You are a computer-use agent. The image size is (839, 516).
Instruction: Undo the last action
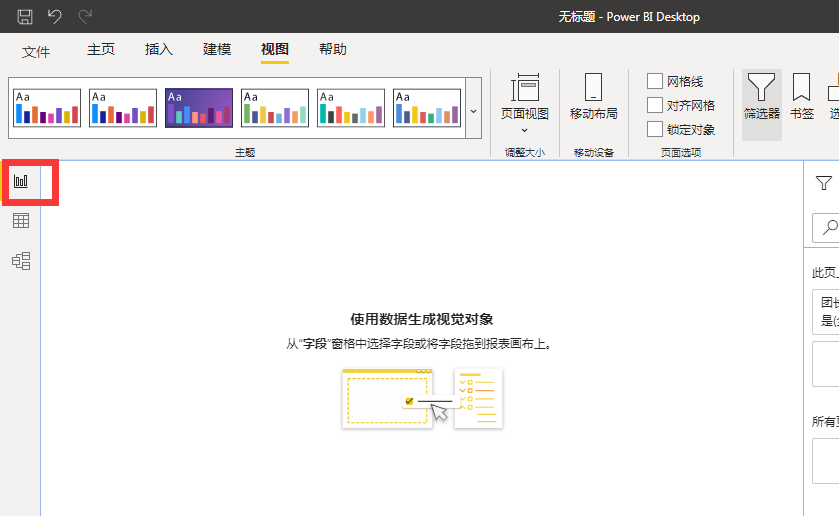55,17
